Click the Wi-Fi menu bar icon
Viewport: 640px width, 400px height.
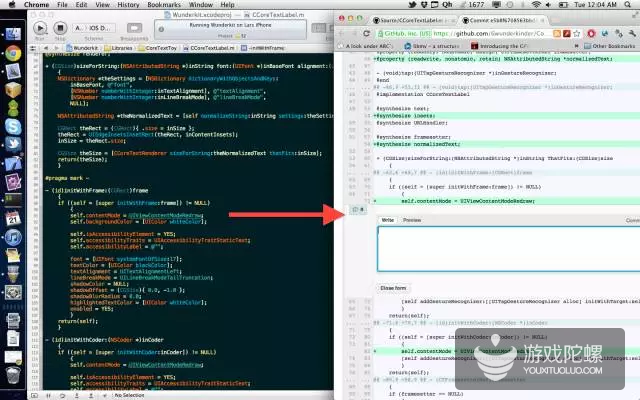tap(536, 4)
